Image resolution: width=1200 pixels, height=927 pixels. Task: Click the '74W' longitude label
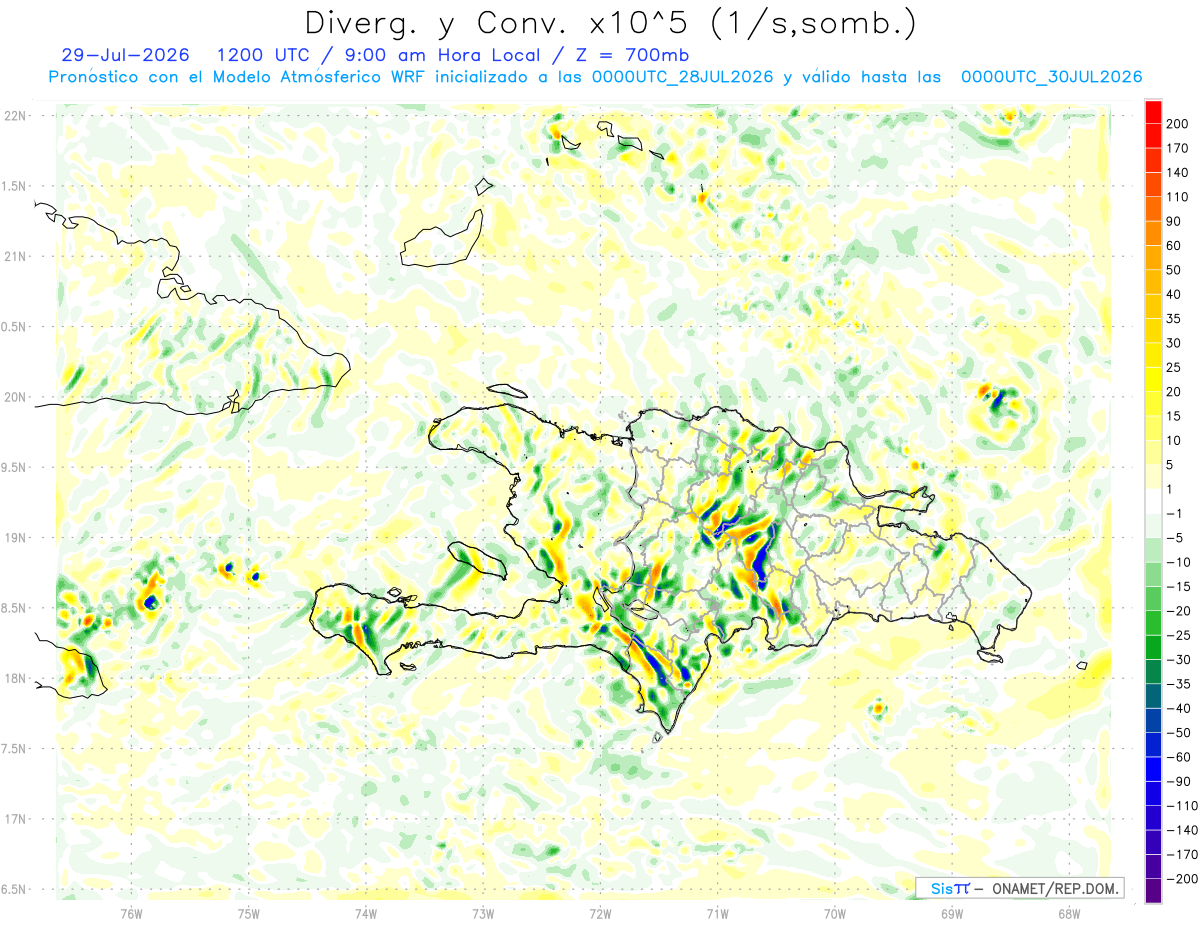click(x=366, y=913)
